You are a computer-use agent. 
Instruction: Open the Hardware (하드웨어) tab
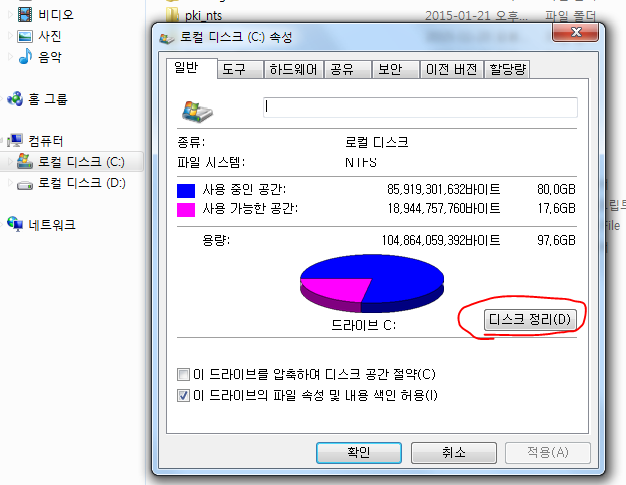tap(293, 69)
